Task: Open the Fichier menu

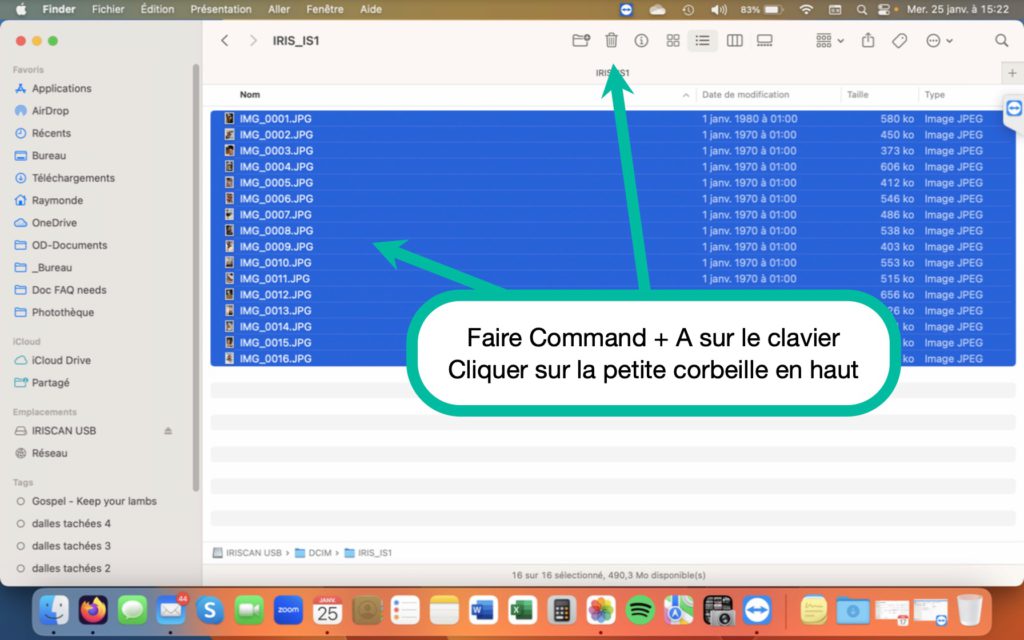Action: pyautogui.click(x=108, y=9)
